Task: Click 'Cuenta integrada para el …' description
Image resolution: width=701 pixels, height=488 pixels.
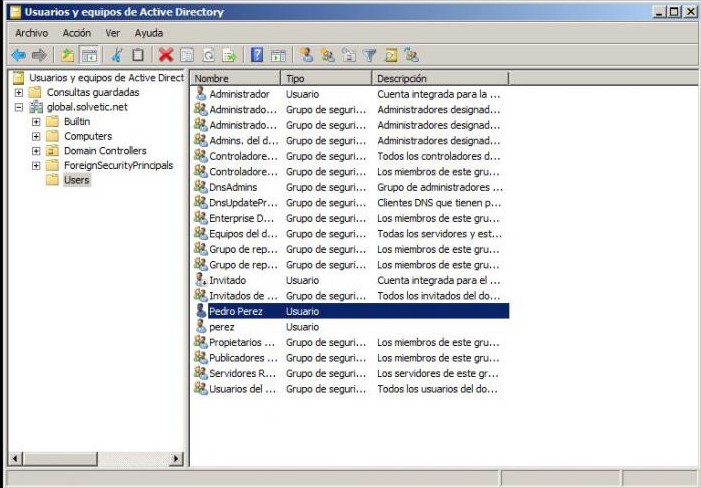Action: click(x=439, y=280)
